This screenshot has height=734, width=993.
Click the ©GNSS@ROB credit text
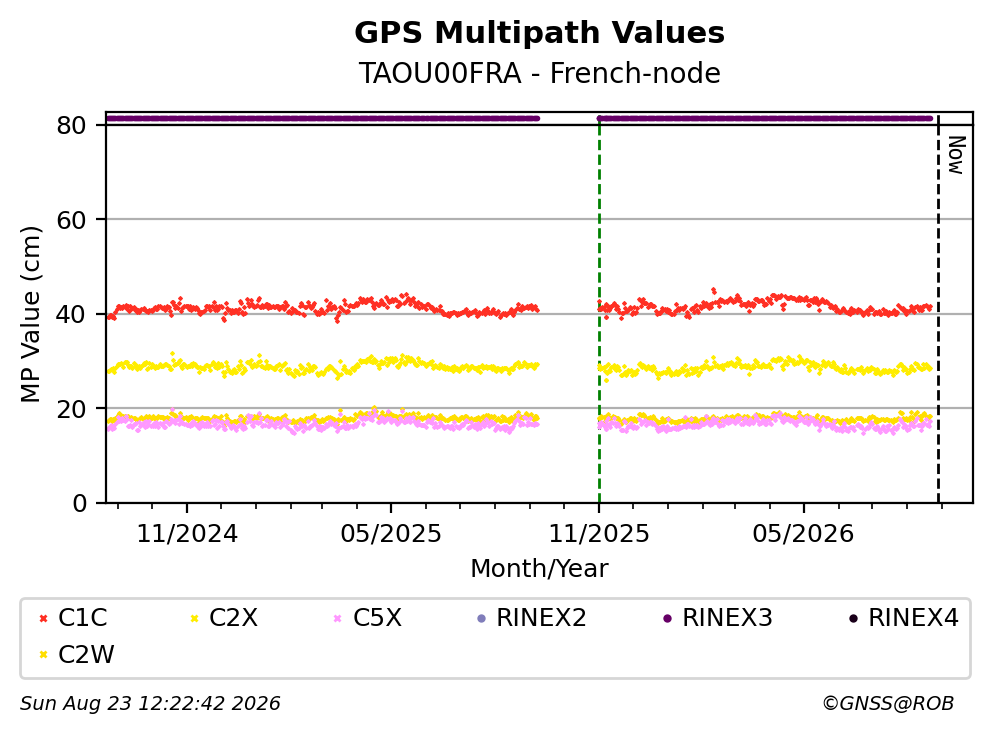pyautogui.click(x=888, y=704)
